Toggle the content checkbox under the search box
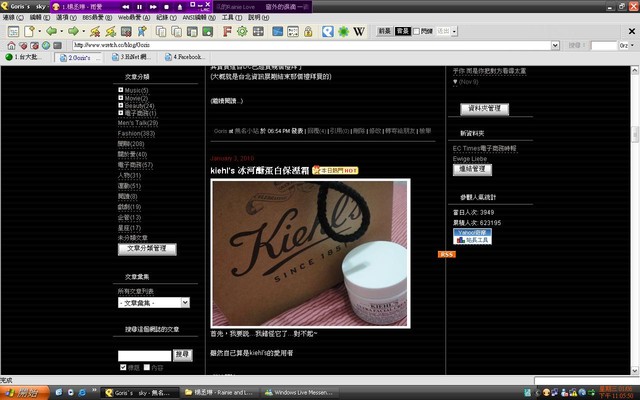This screenshot has width=640, height=400. click(147, 367)
